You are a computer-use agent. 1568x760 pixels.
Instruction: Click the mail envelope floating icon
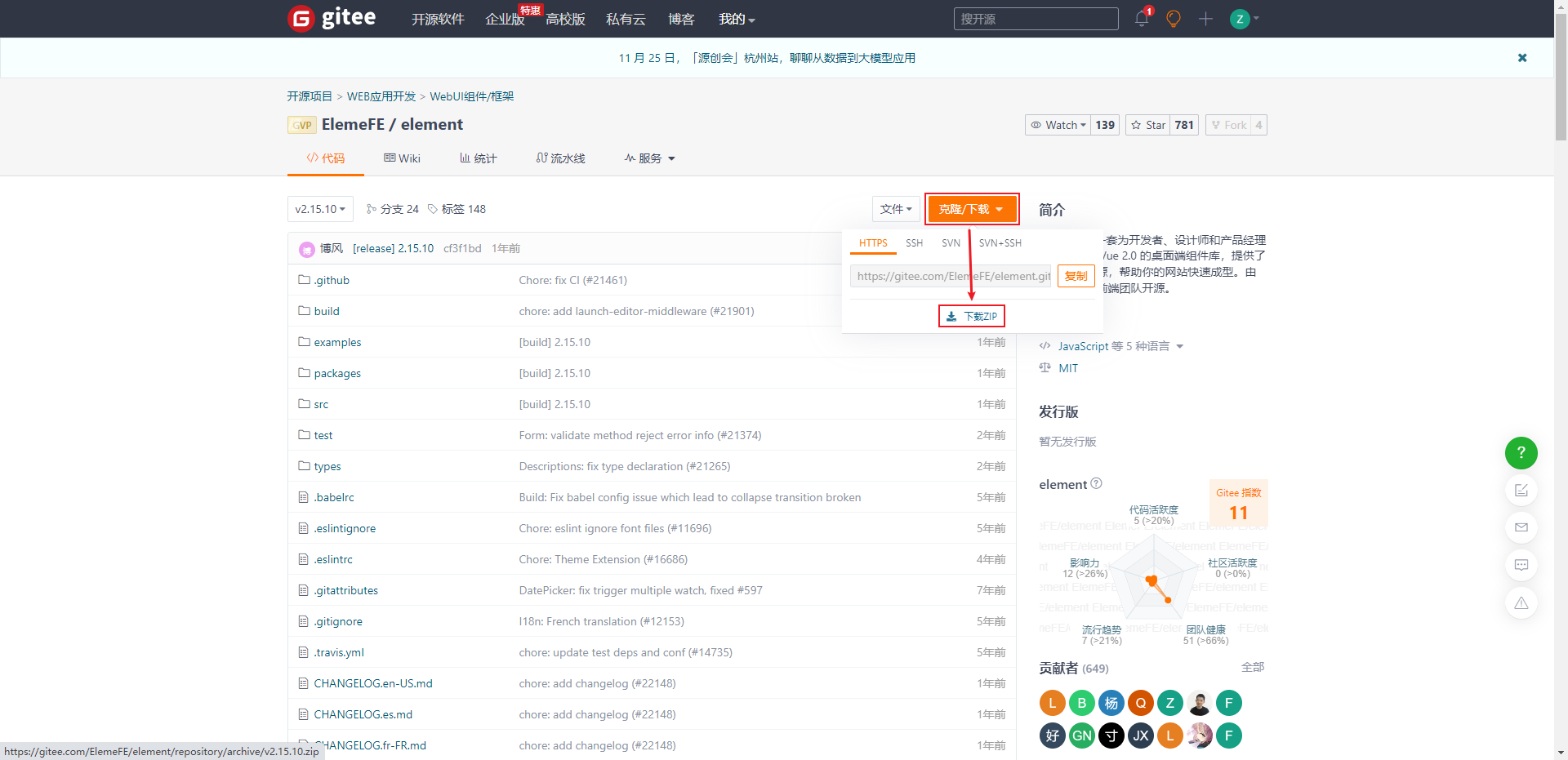[1521, 527]
